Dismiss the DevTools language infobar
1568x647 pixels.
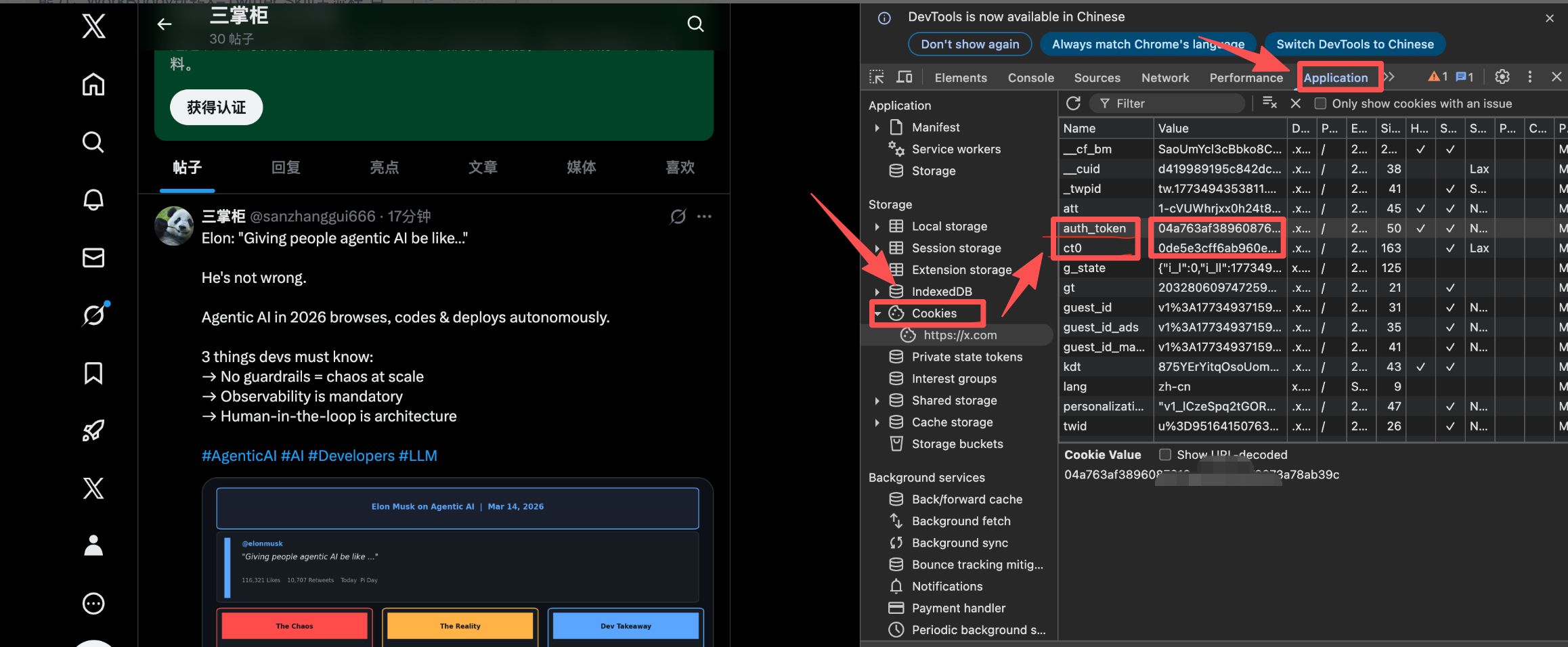pos(1550,18)
